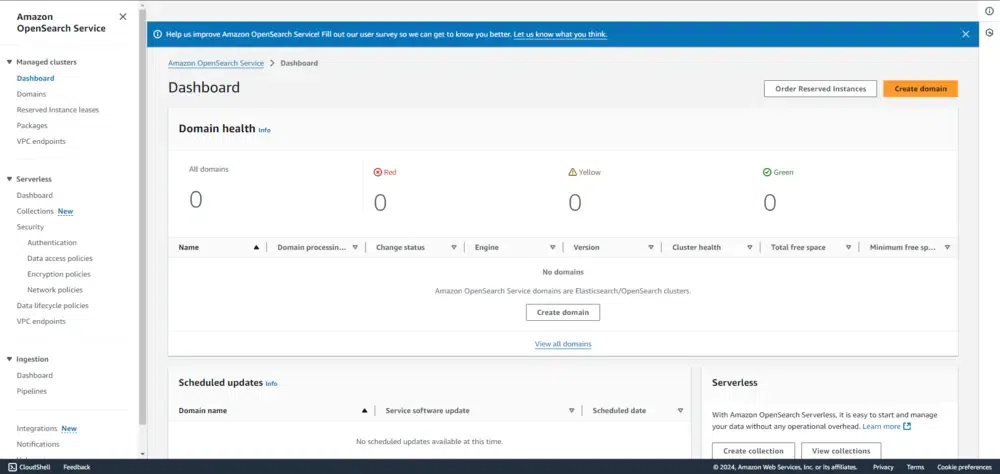Screen dimensions: 1000x474
Task: Collapse the Ingestion navigation section
Action: pyautogui.click(x=10, y=359)
